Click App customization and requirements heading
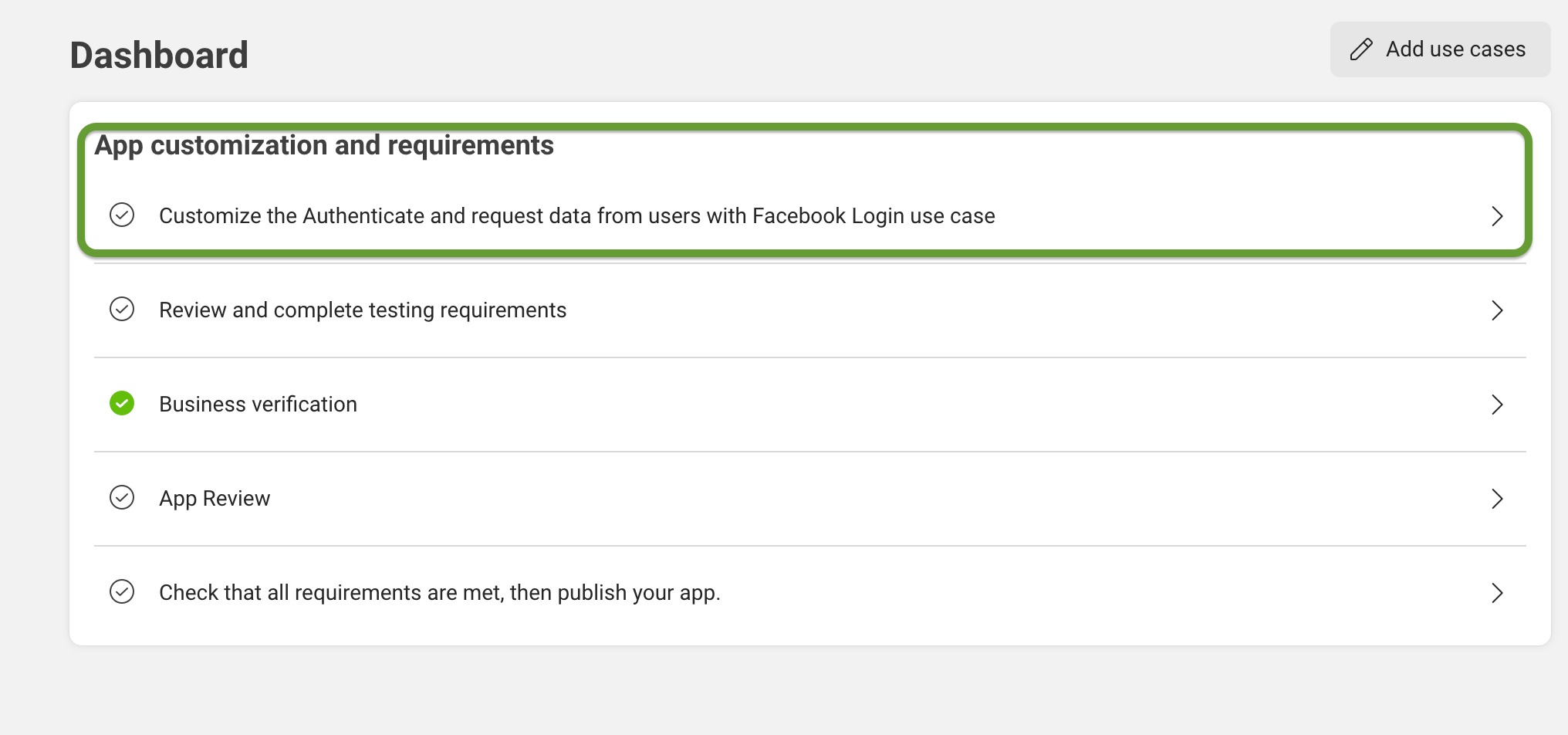Image resolution: width=1568 pixels, height=735 pixels. click(x=324, y=146)
